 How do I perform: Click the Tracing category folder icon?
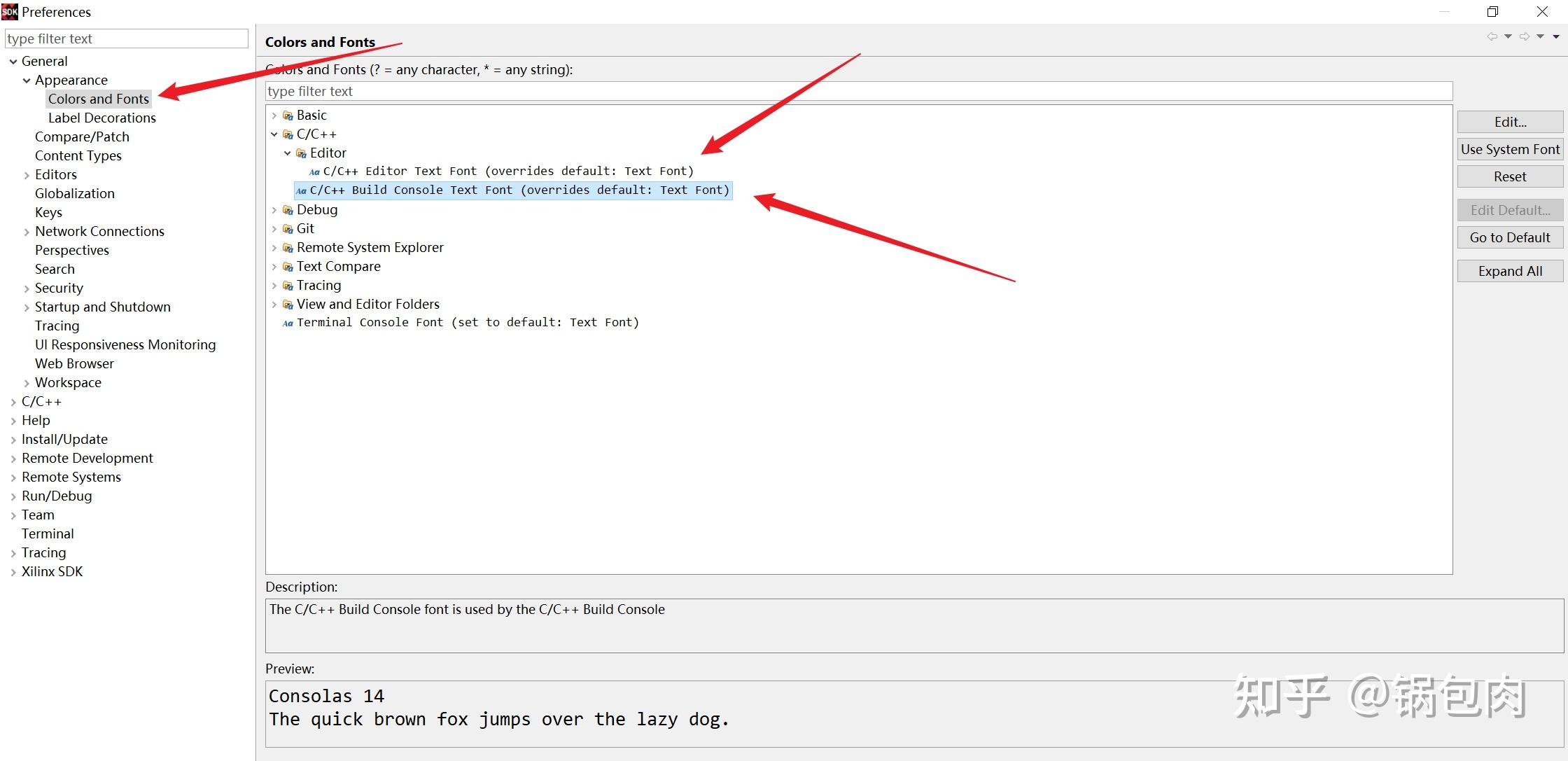(x=288, y=286)
